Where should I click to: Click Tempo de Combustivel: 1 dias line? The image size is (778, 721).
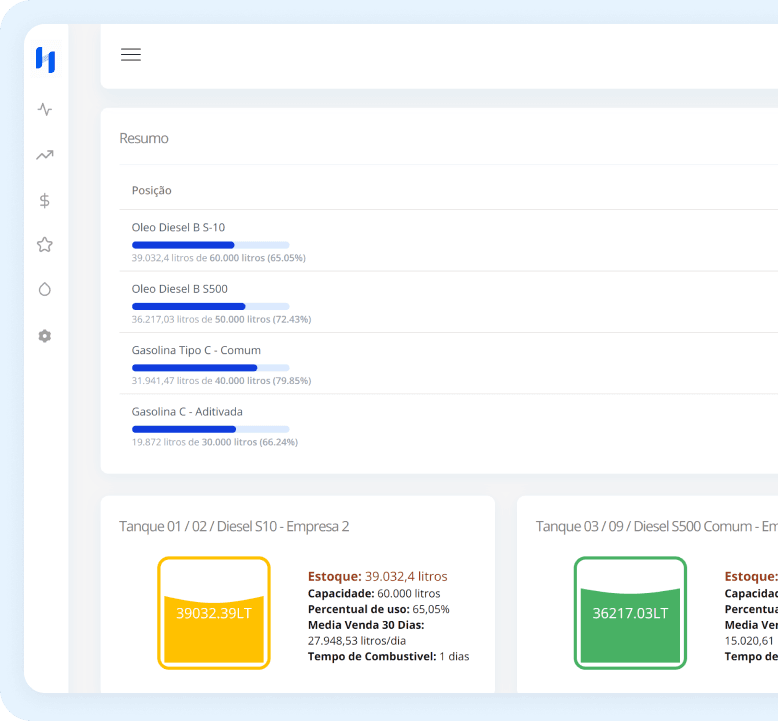(x=389, y=657)
